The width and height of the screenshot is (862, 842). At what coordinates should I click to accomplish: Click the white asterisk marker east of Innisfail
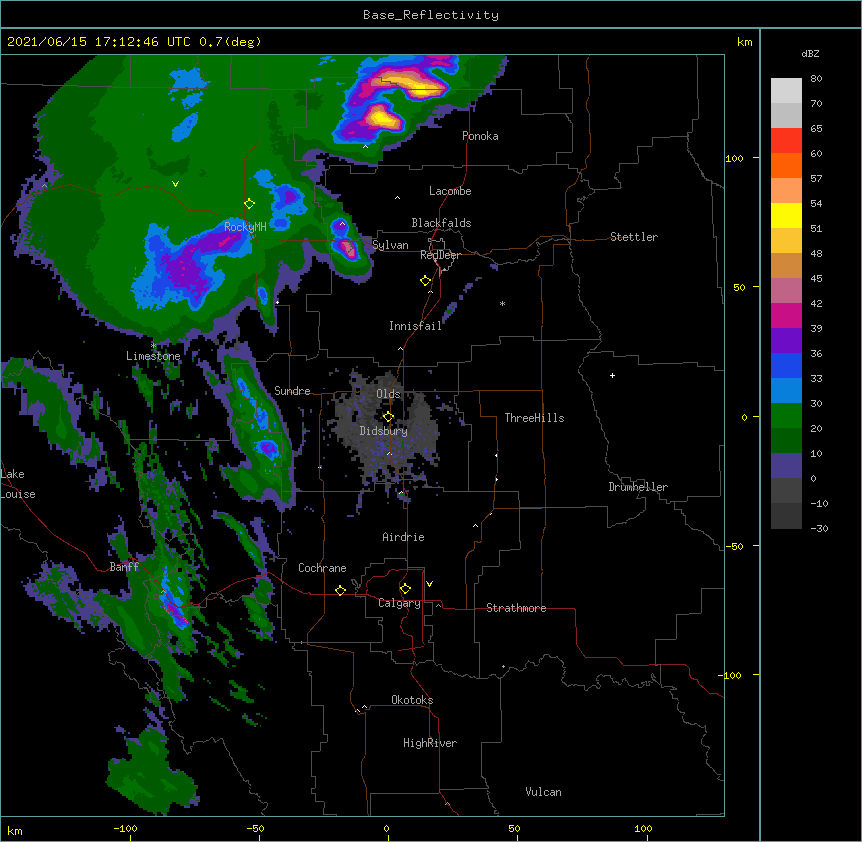point(502,303)
